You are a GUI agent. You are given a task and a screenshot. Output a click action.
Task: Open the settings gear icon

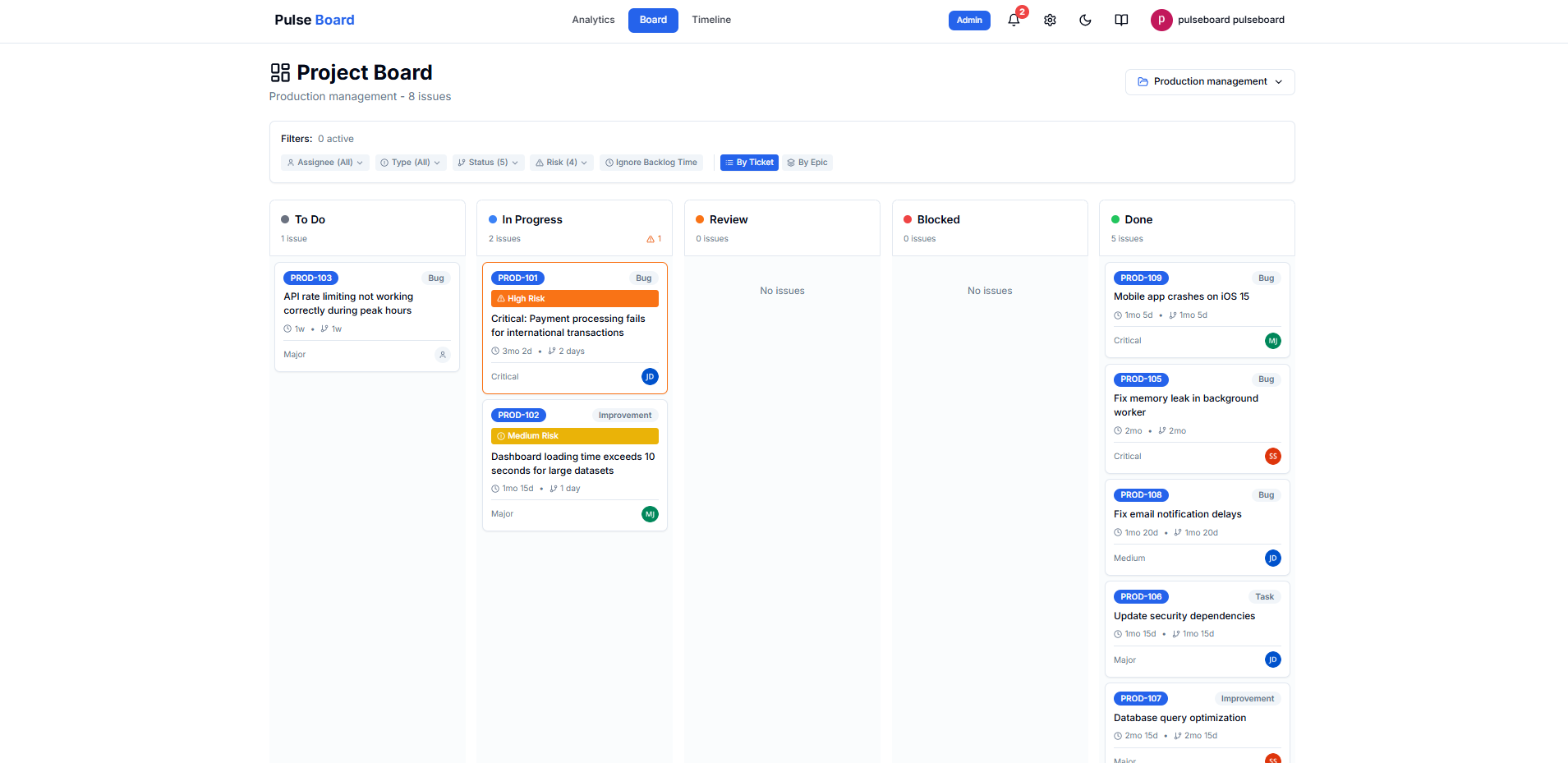point(1050,20)
